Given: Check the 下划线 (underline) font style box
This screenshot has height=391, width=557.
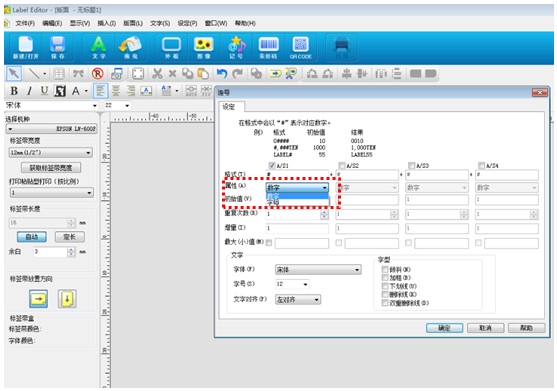Looking at the screenshot, I should pos(385,286).
